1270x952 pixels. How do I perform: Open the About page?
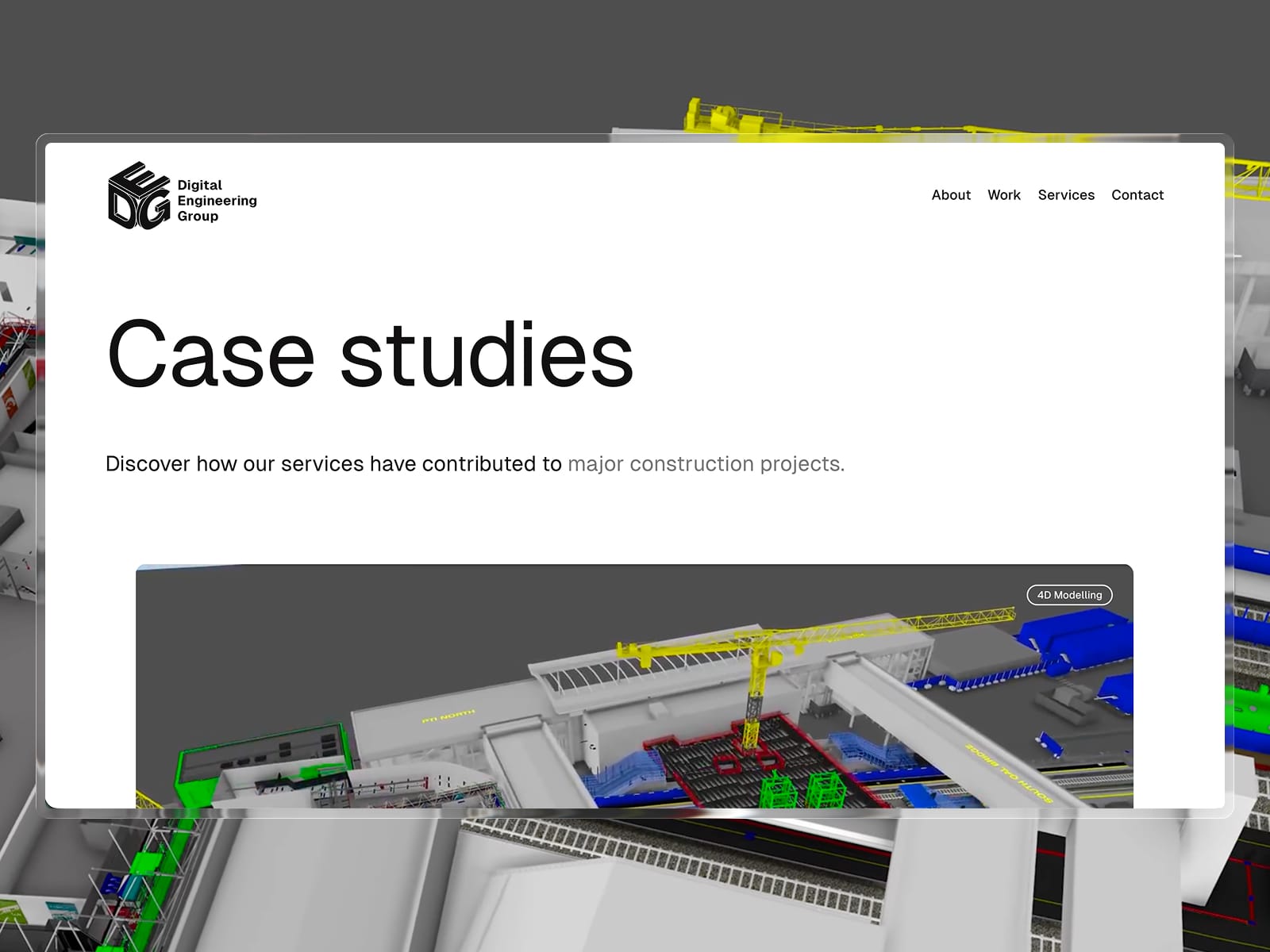click(951, 195)
